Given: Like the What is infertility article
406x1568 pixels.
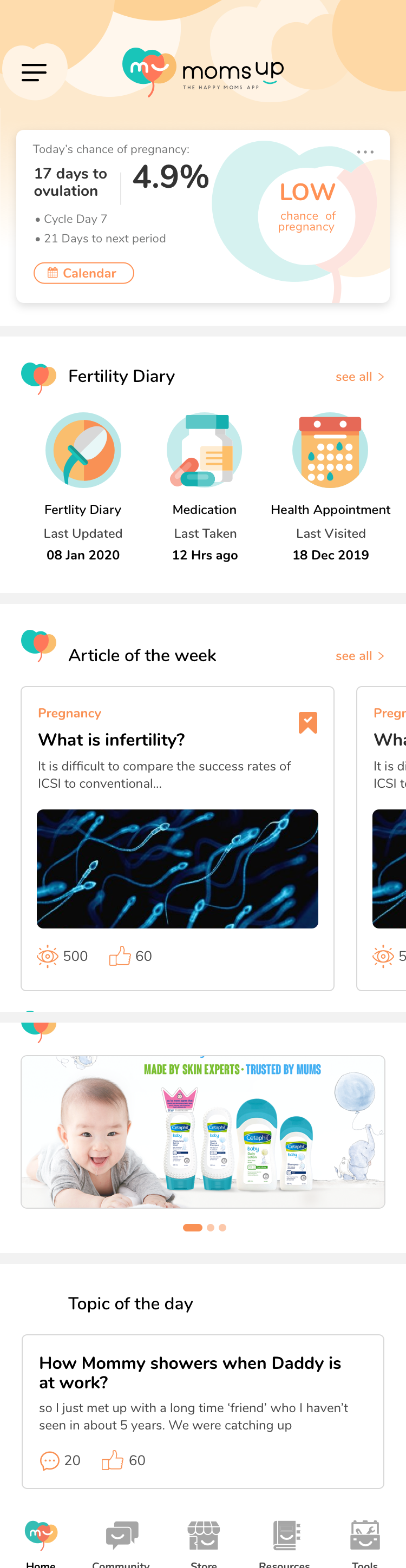Looking at the screenshot, I should point(120,956).
